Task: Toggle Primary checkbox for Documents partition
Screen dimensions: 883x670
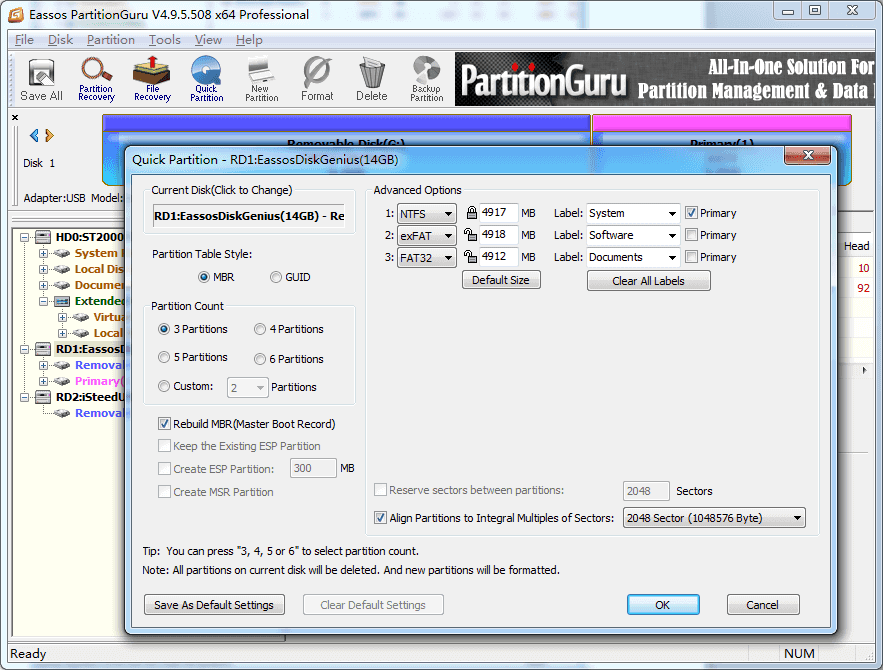Action: tap(691, 257)
